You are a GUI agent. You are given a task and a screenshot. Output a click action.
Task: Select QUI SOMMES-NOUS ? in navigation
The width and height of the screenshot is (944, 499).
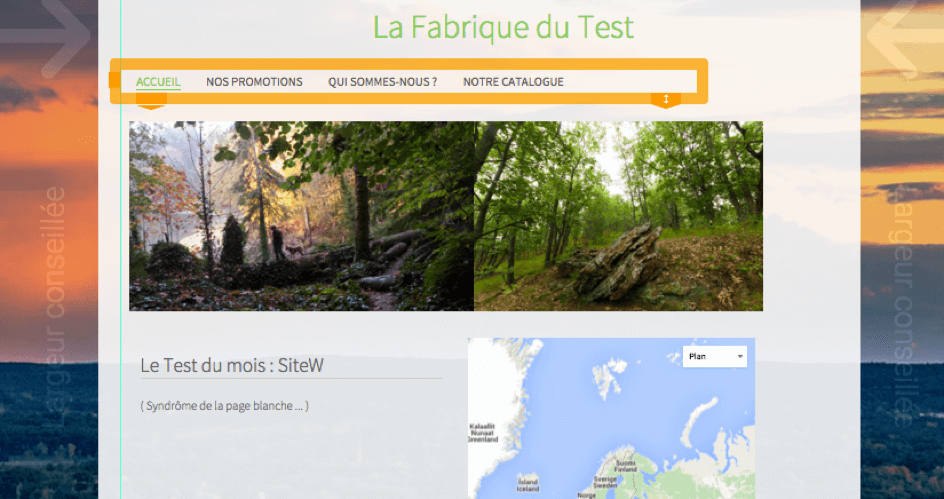click(x=382, y=82)
